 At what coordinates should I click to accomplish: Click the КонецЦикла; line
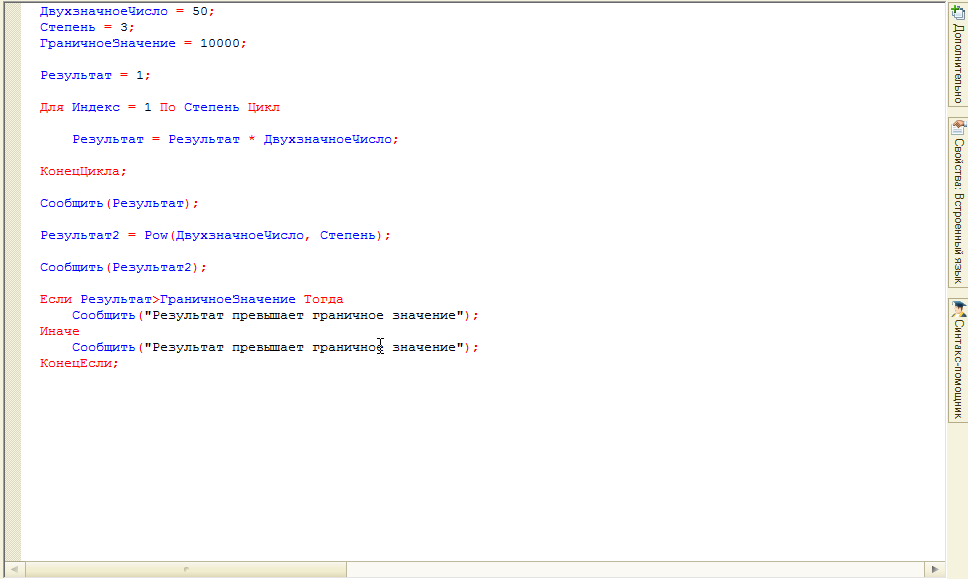point(83,172)
